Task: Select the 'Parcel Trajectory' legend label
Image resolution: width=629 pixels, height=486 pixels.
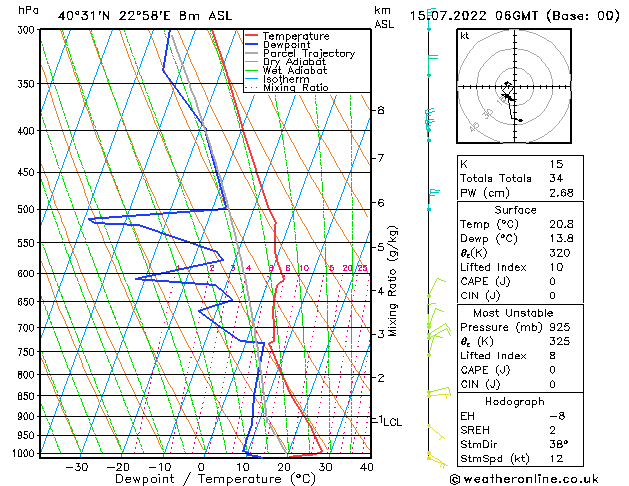Action: 309,53
